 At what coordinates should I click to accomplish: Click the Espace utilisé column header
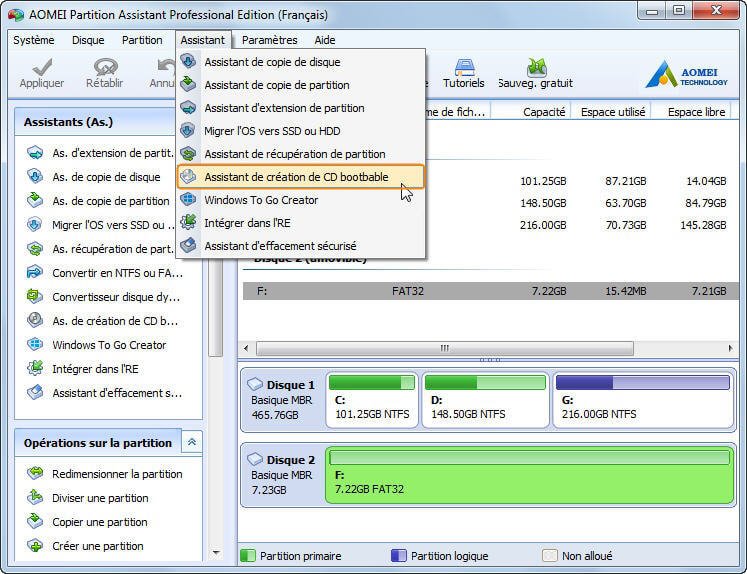click(611, 112)
